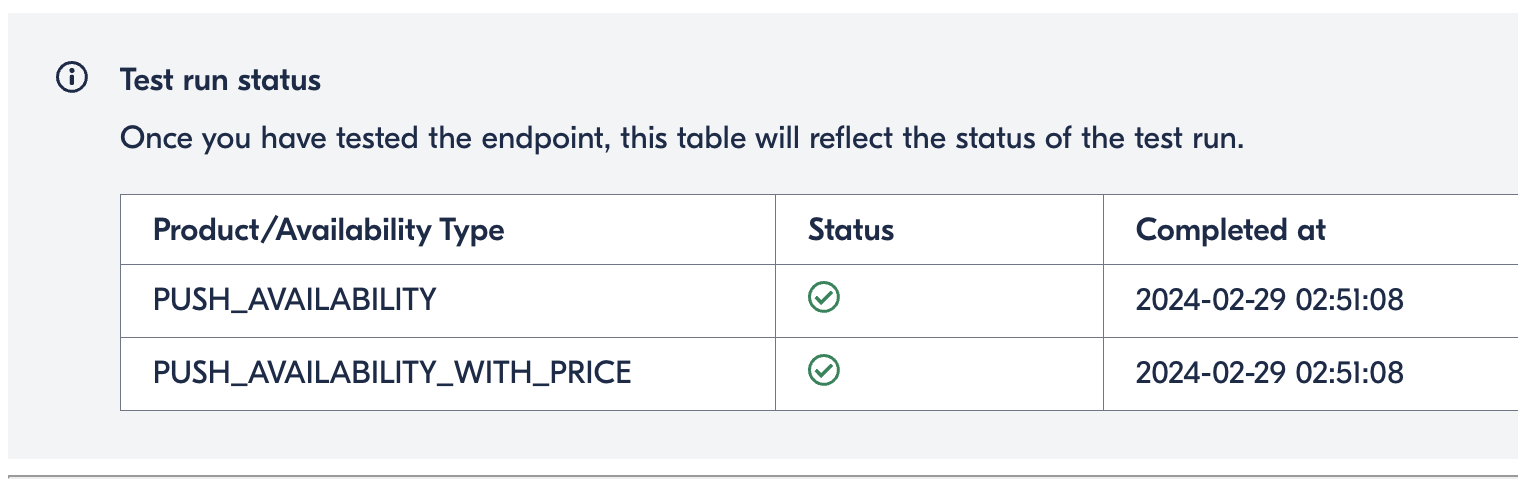Click the "Completed at" column header
The image size is (1518, 498).
click(x=1230, y=230)
